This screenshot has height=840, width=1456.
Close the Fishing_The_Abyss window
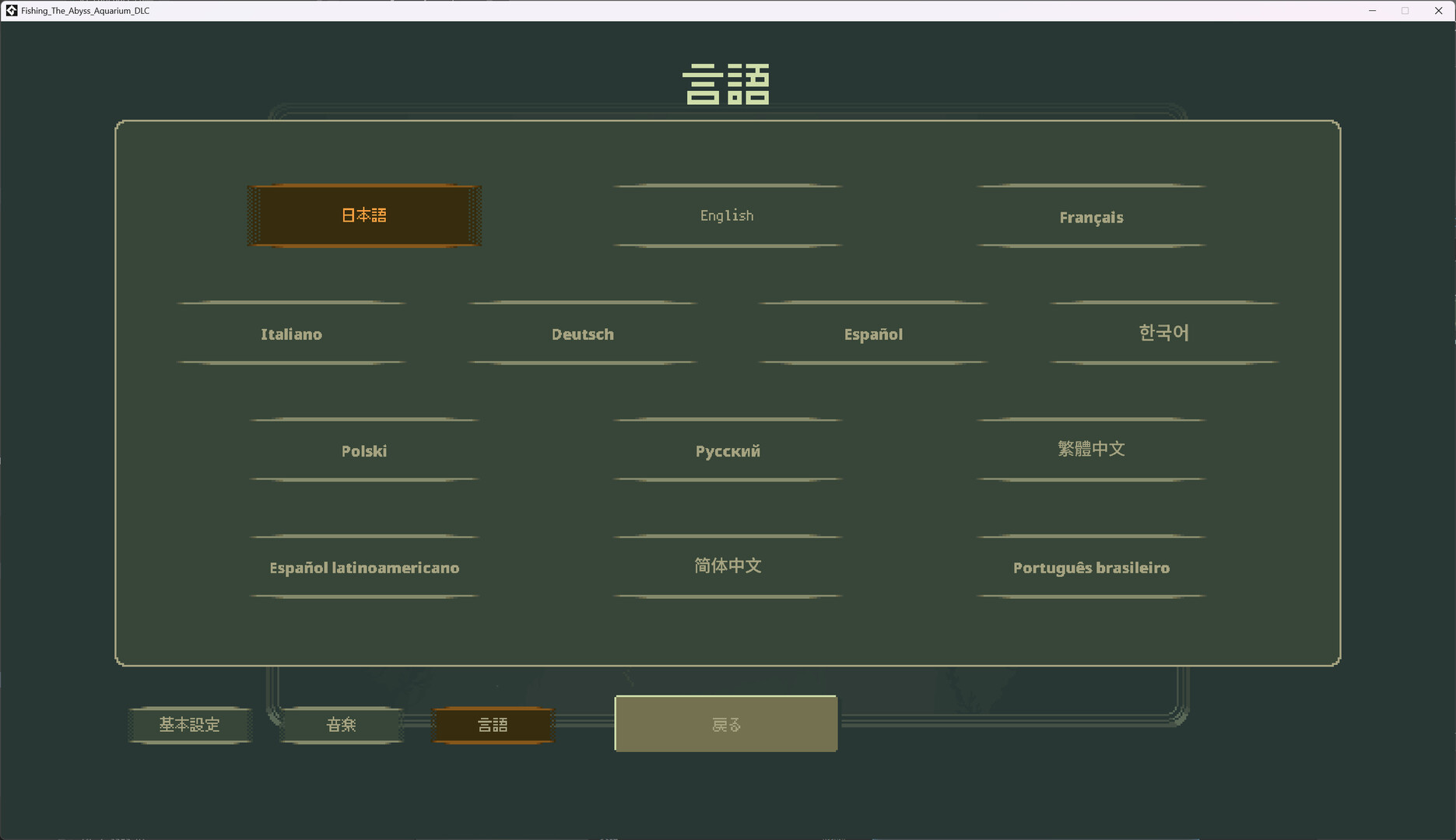pos(1438,11)
